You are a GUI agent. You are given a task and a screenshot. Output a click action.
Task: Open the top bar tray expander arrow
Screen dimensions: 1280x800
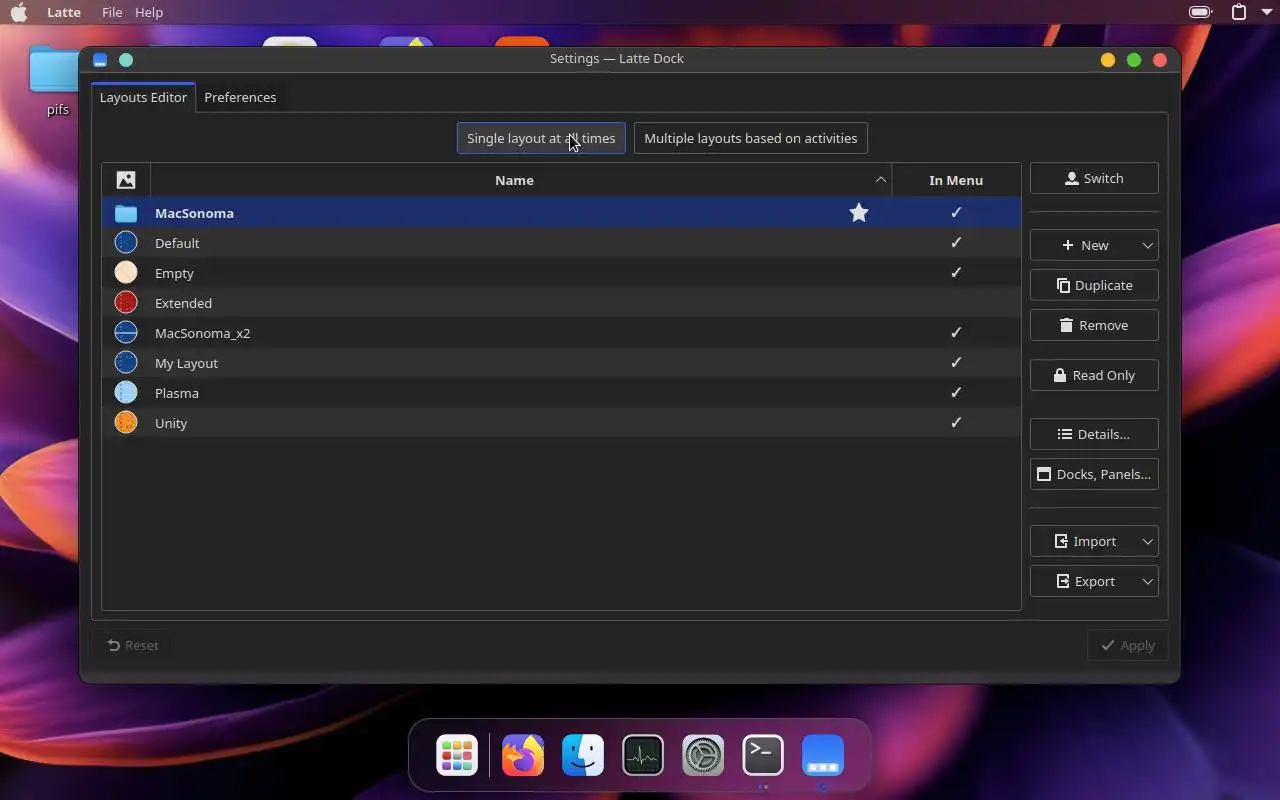pos(1266,12)
